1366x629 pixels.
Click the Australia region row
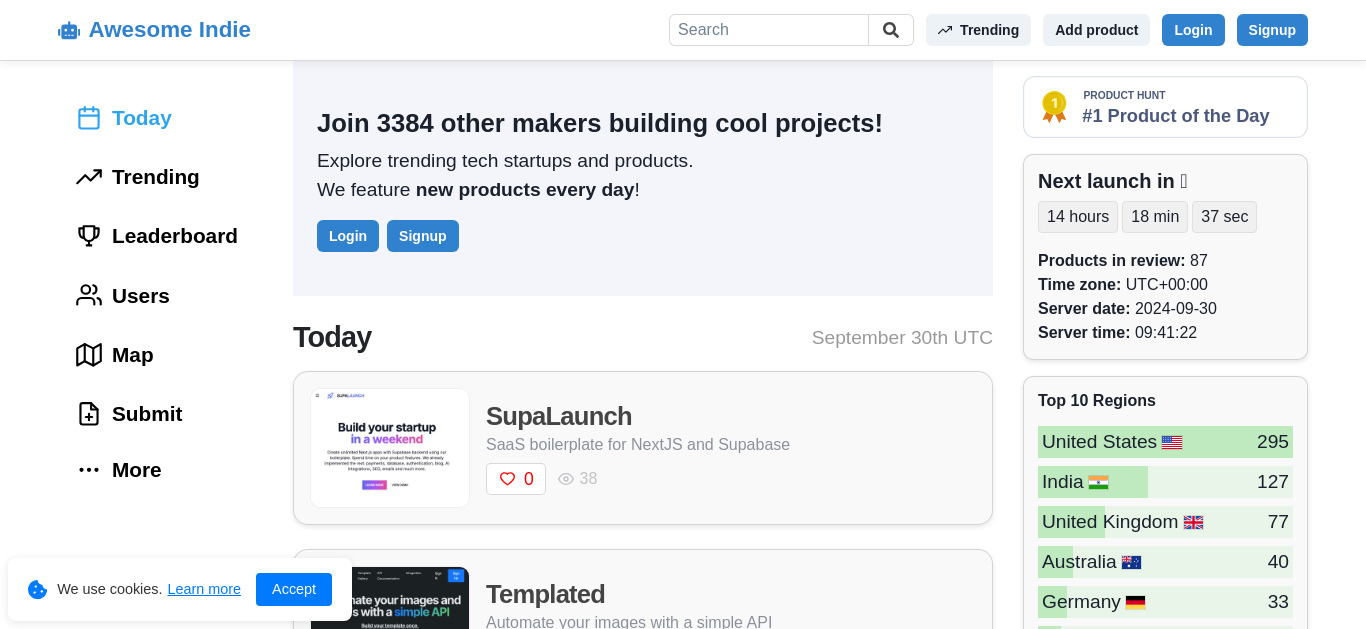coord(1165,562)
